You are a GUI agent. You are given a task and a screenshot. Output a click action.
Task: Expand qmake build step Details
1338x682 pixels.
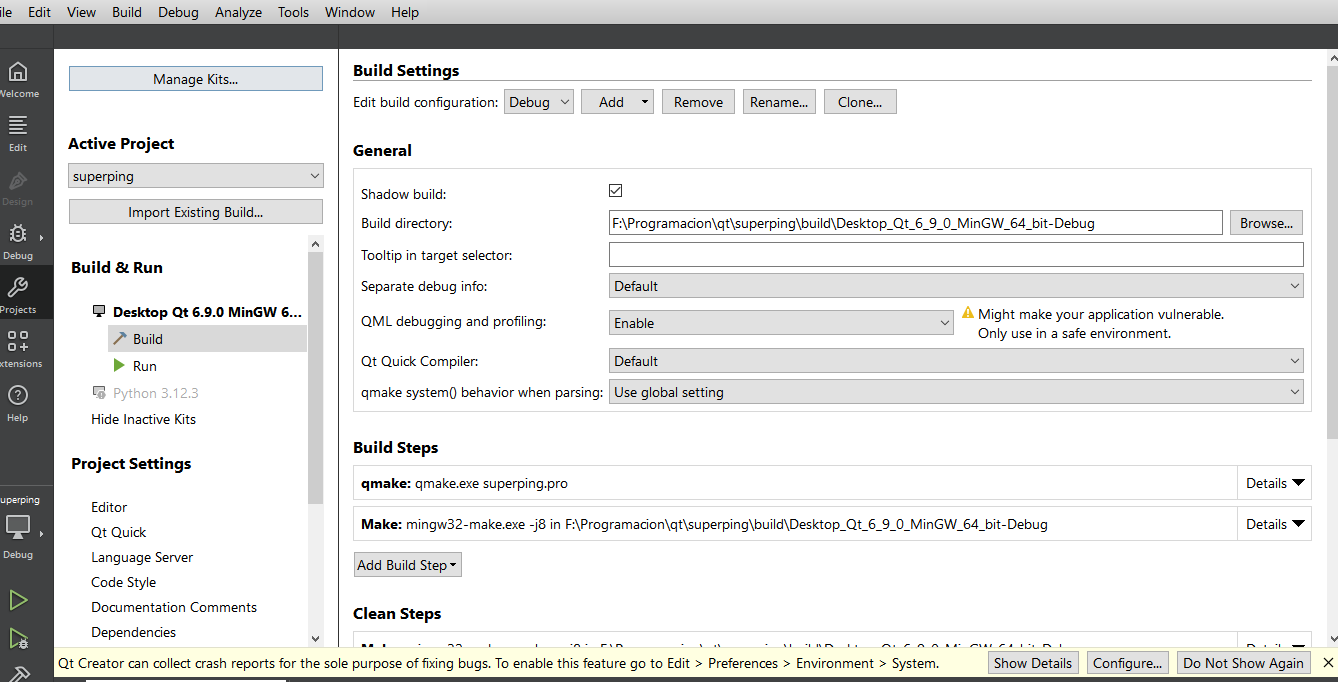click(1275, 483)
